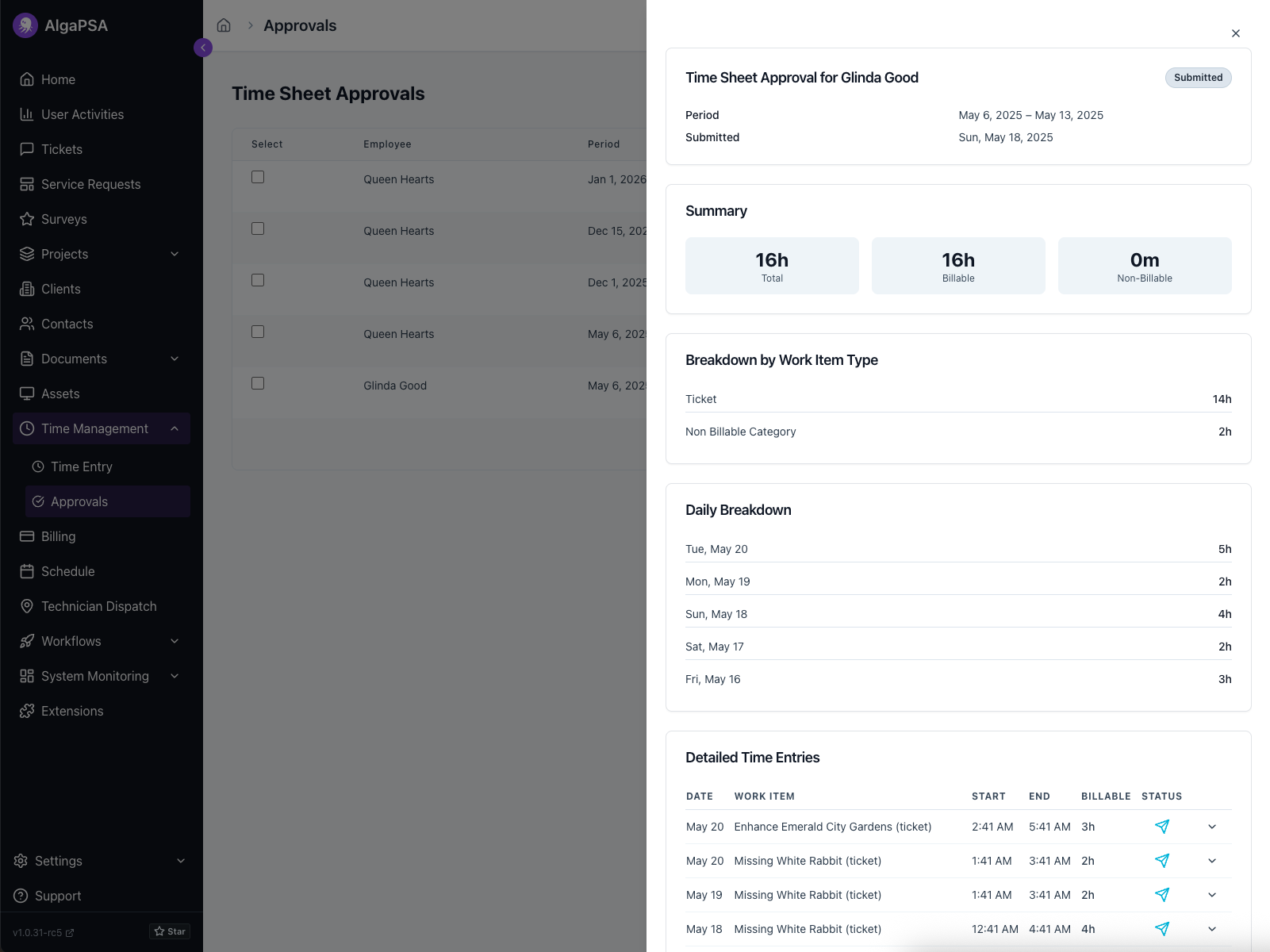The height and width of the screenshot is (952, 1270).
Task: Click status icon for Enhance Emerald City Gardens
Action: pos(1162,827)
